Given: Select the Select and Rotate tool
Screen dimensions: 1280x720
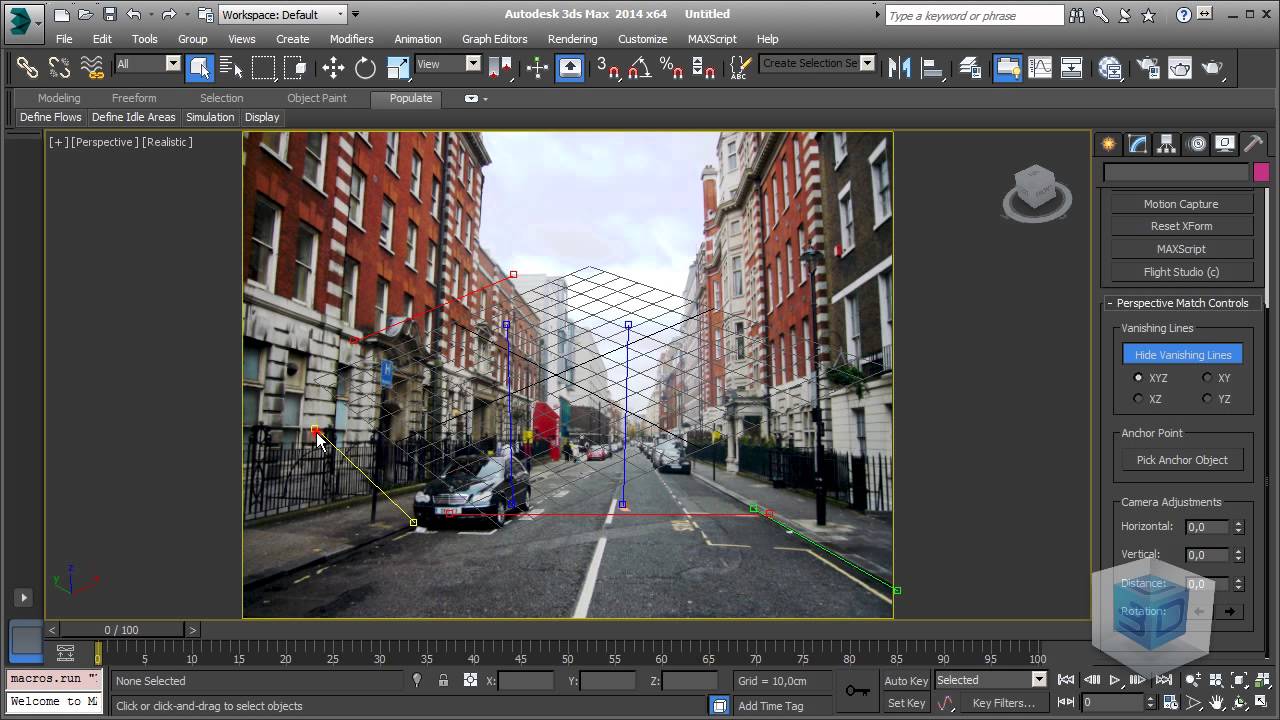Looking at the screenshot, I should click(x=365, y=67).
